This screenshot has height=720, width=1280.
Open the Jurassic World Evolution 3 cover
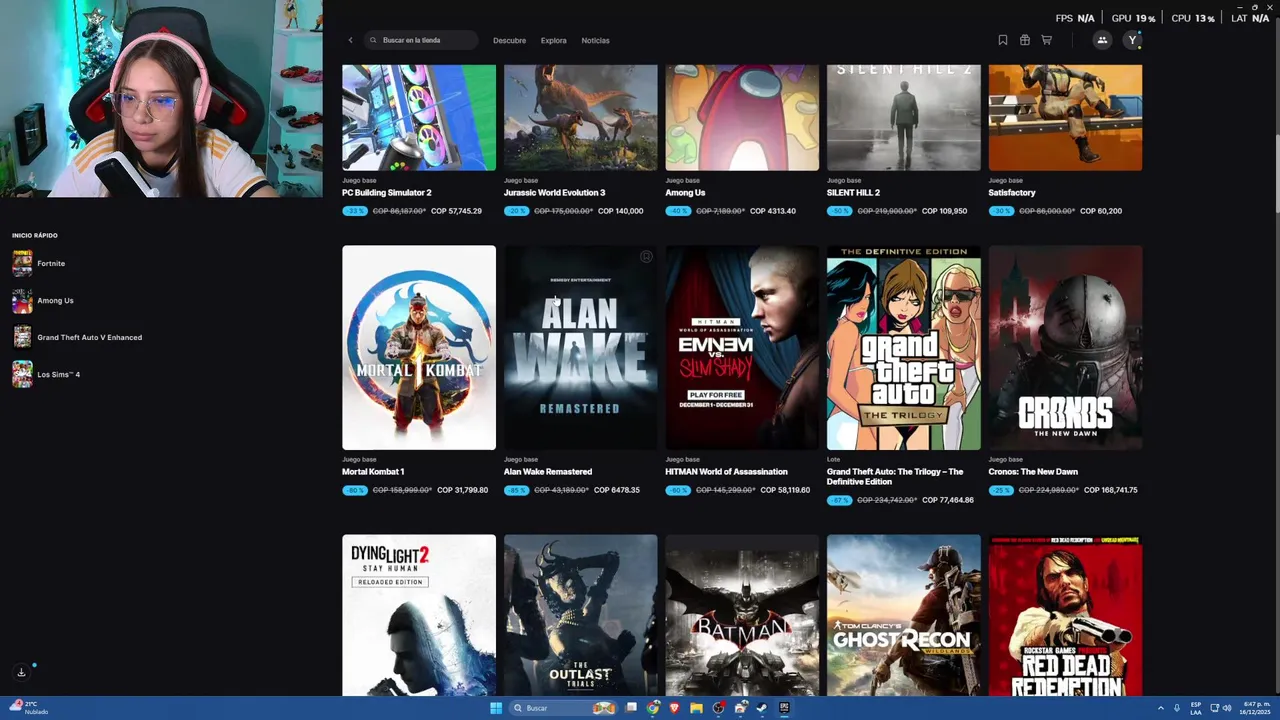coord(580,118)
